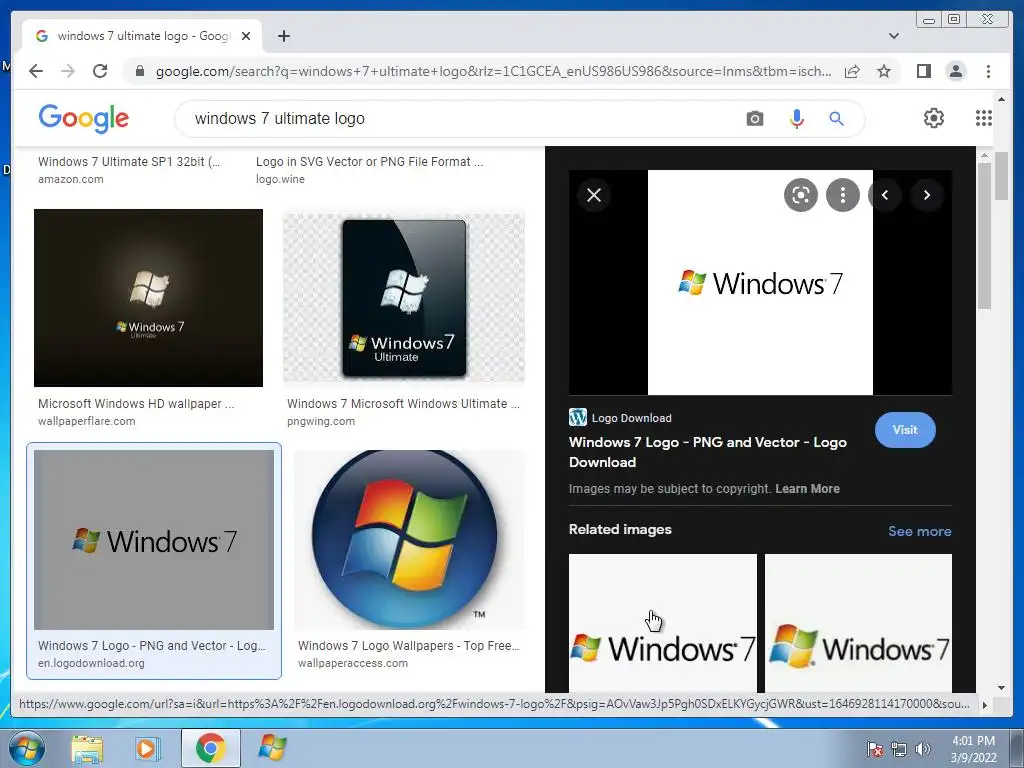This screenshot has height=768, width=1024.
Task: Click the forward navigation arrow
Action: tap(68, 71)
